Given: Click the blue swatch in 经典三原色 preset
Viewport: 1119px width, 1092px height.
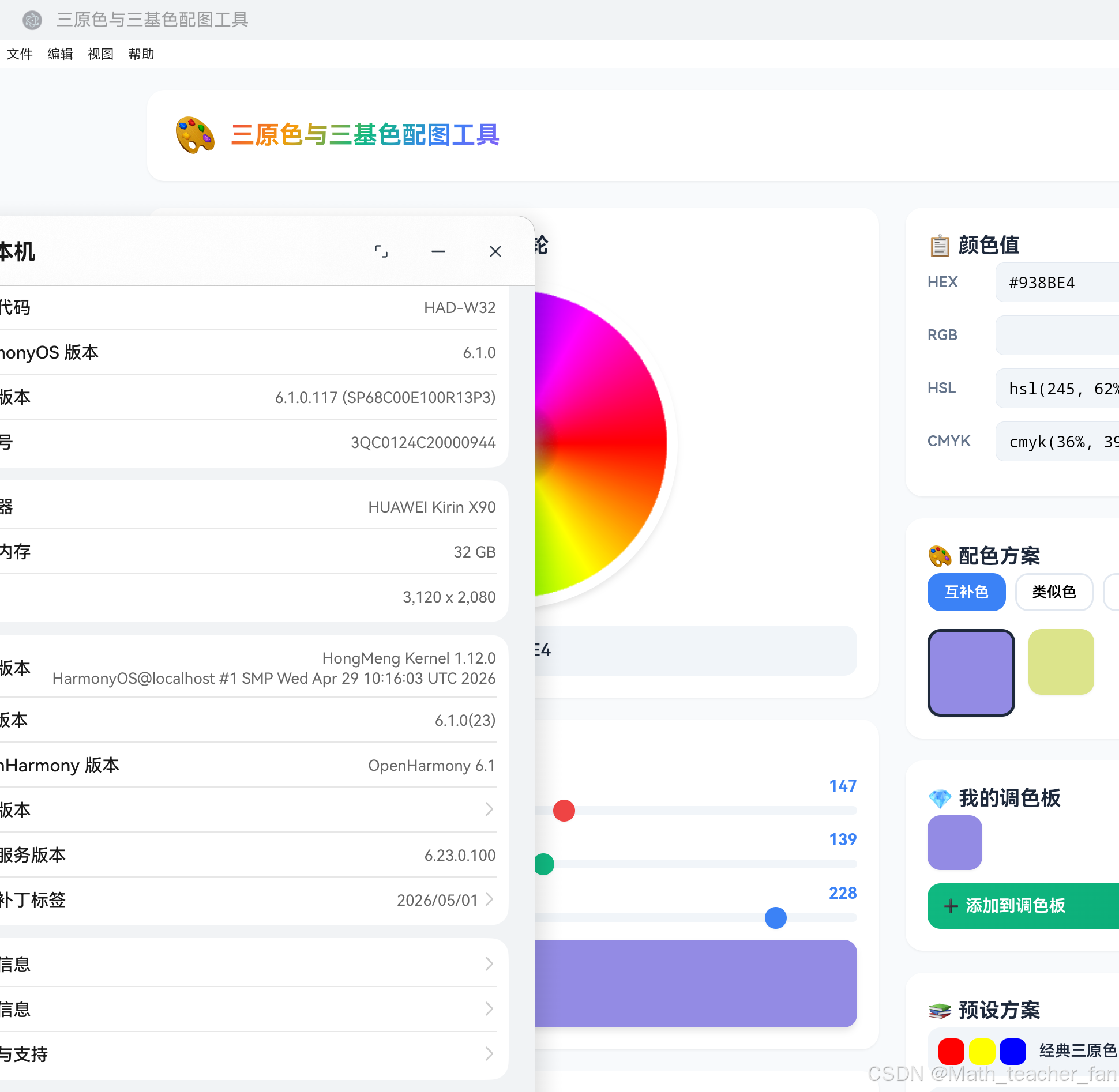Looking at the screenshot, I should click(x=1012, y=1051).
